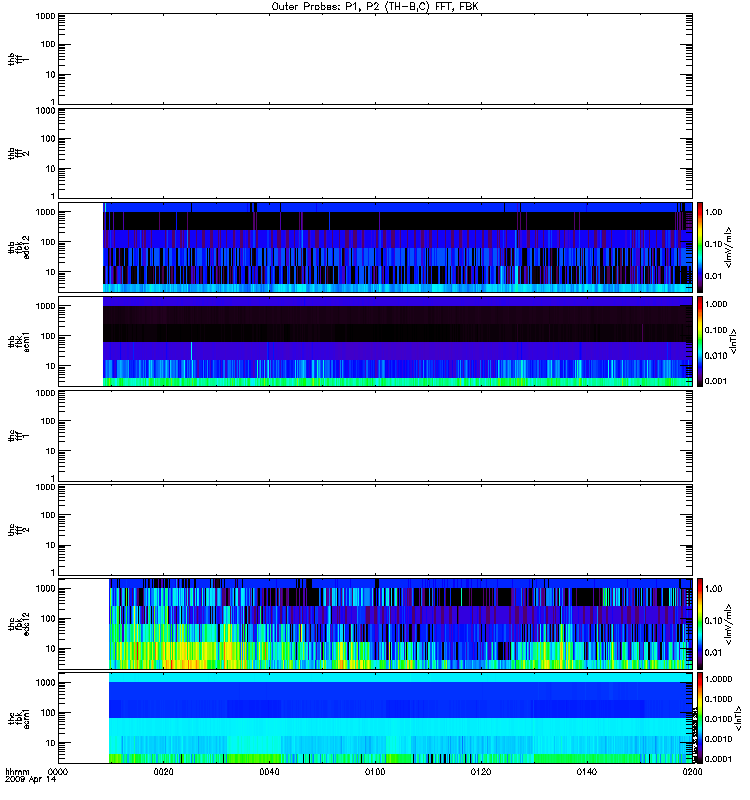Click the "0.0100" value on thc scm1 color bar
Image resolution: width=750 pixels, height=800 pixels.
tap(718, 719)
